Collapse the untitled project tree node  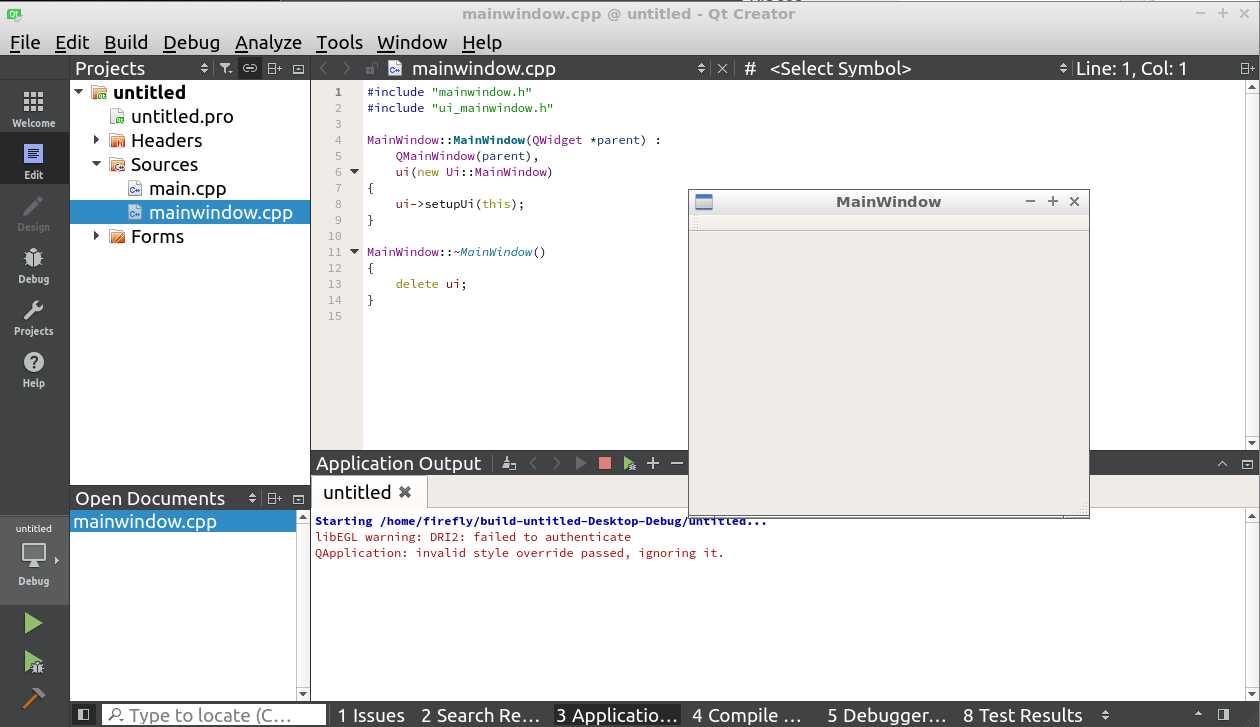pyautogui.click(x=79, y=92)
